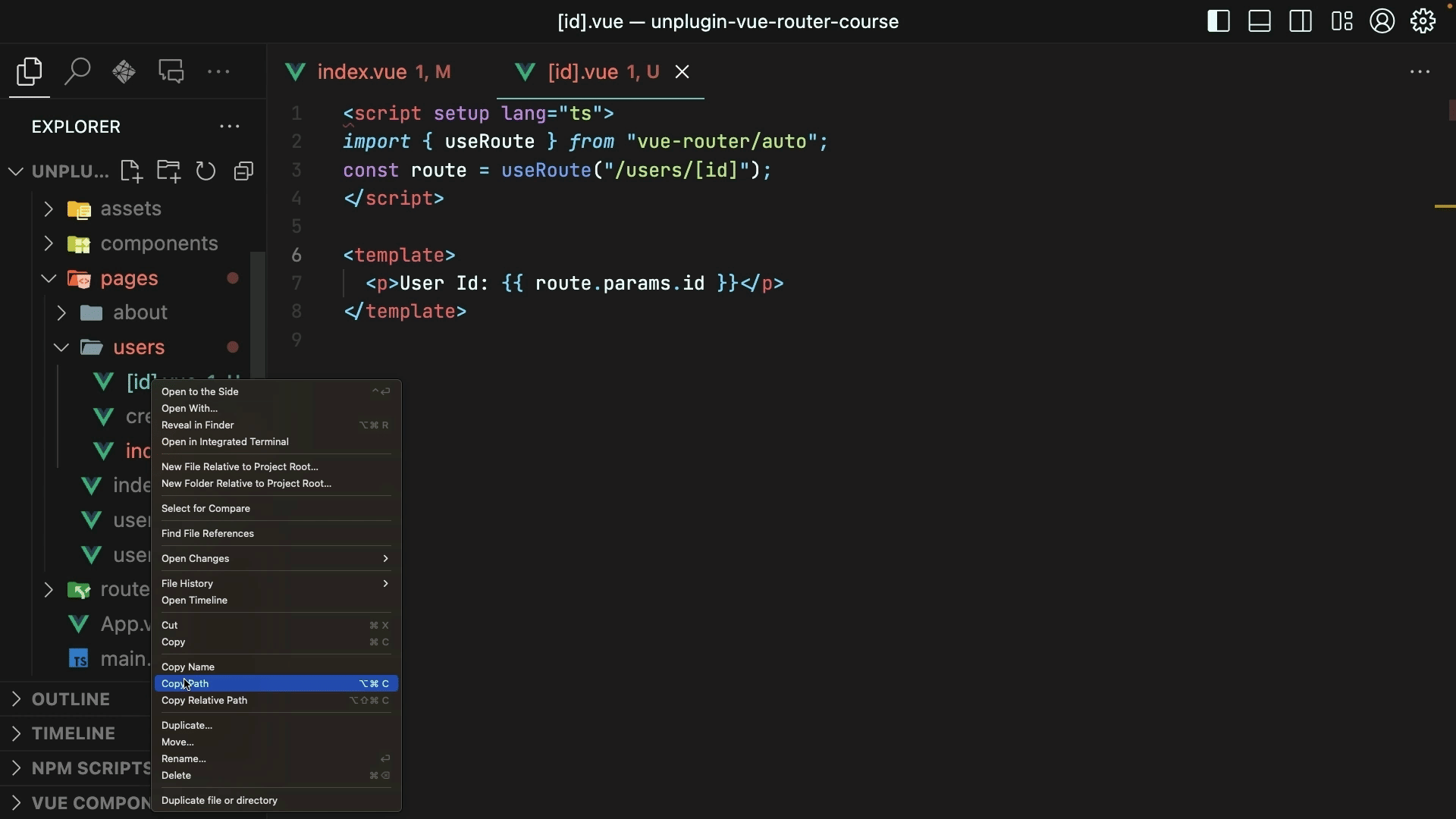Image resolution: width=1456 pixels, height=819 pixels.
Task: Choose Duplicate file or directory
Action: click(276, 801)
